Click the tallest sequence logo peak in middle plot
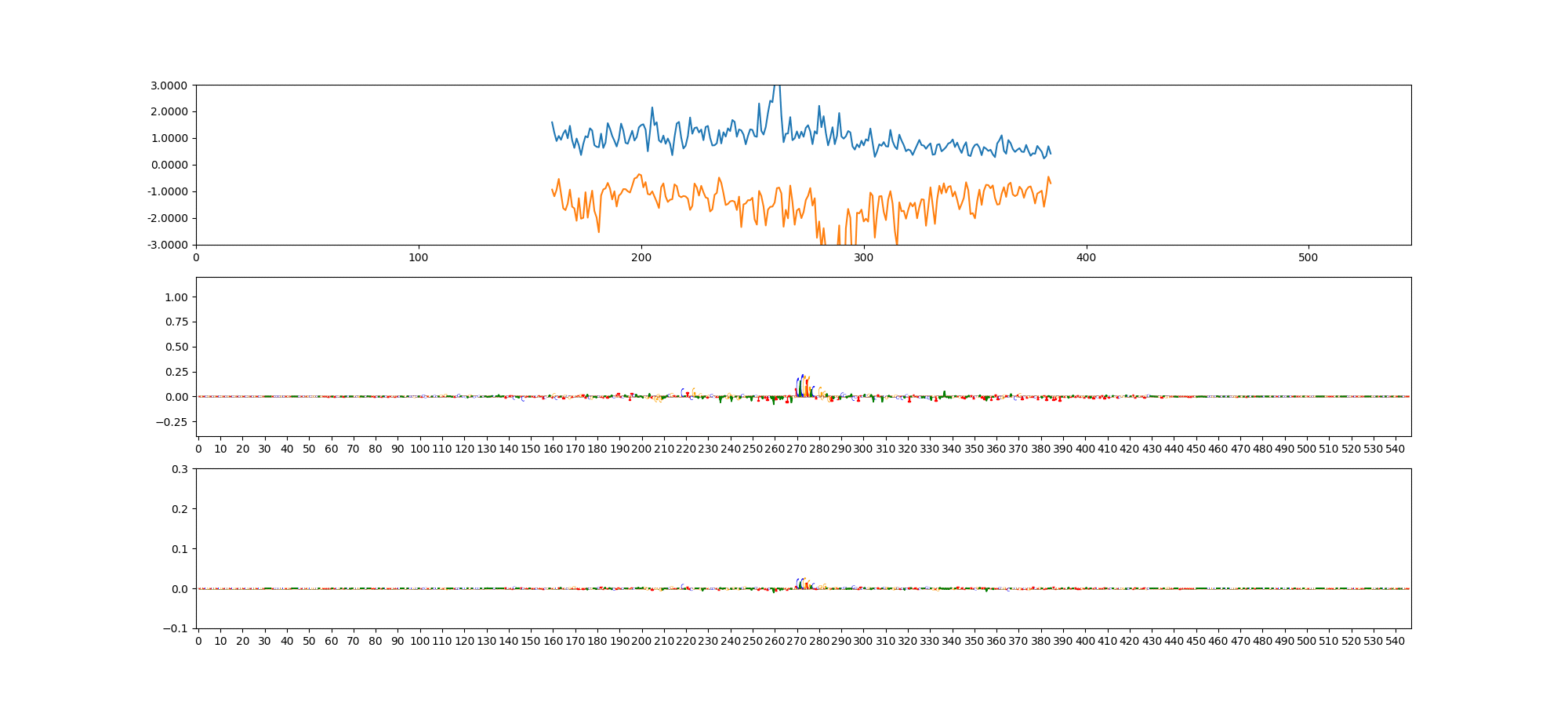 (802, 378)
